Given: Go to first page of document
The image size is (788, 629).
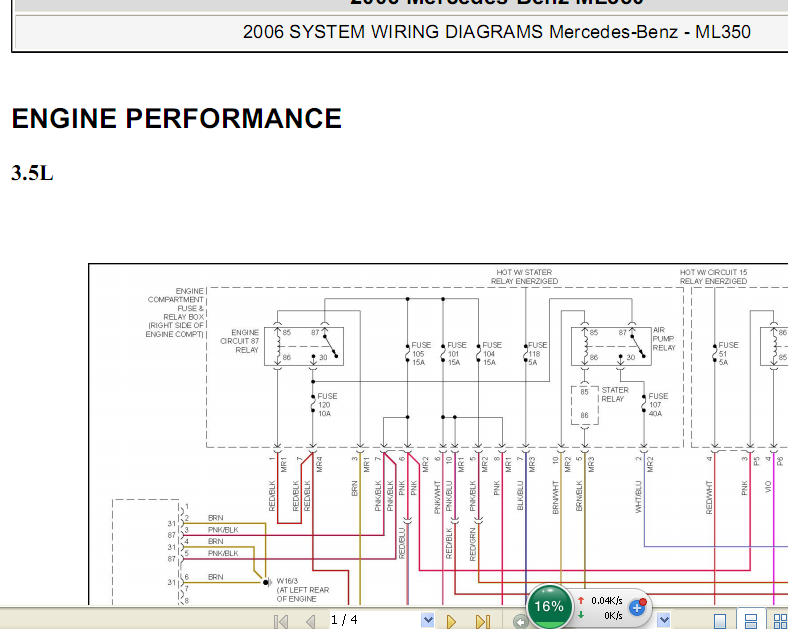Looking at the screenshot, I should pyautogui.click(x=281, y=621).
